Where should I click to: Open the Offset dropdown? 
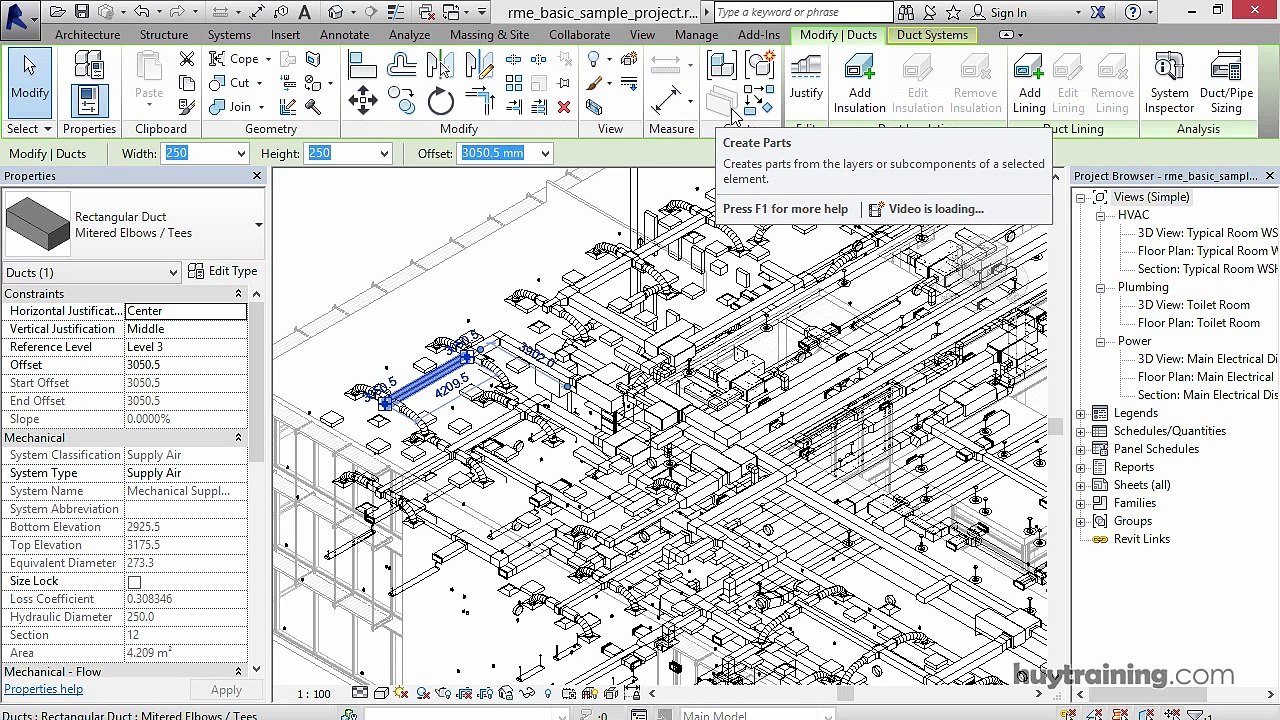tap(545, 154)
